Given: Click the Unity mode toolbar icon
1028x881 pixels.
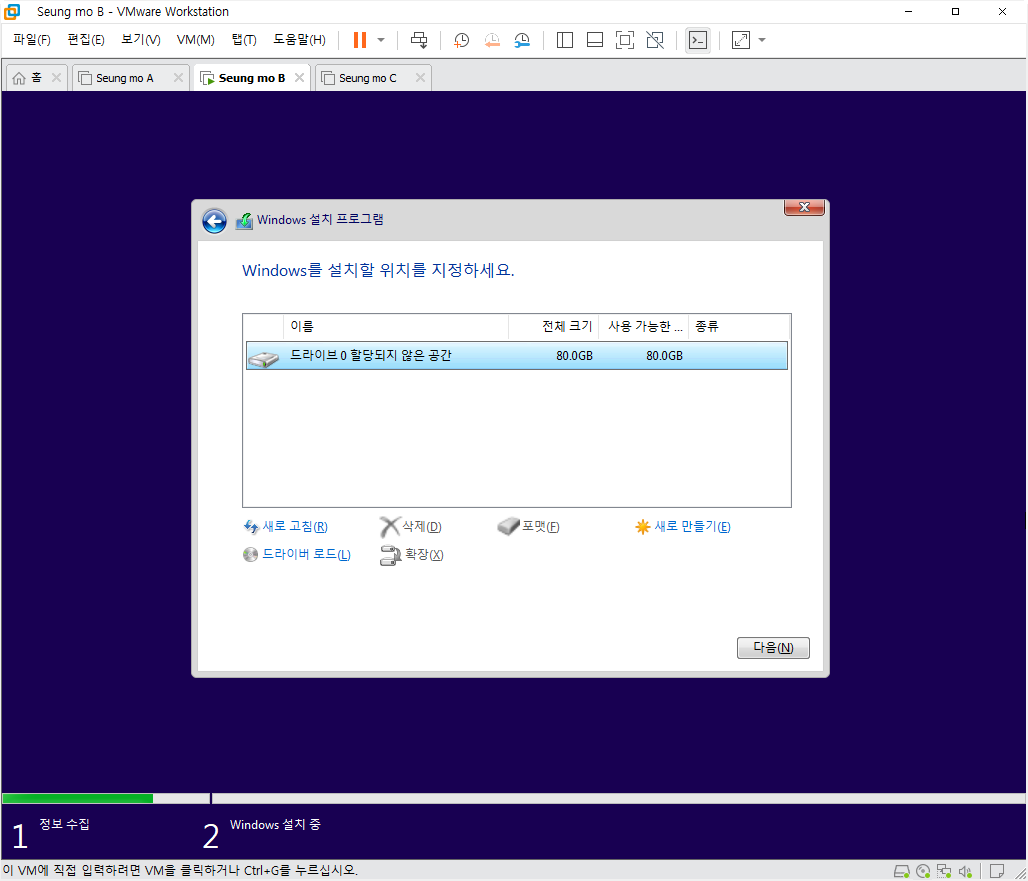Looking at the screenshot, I should point(655,40).
